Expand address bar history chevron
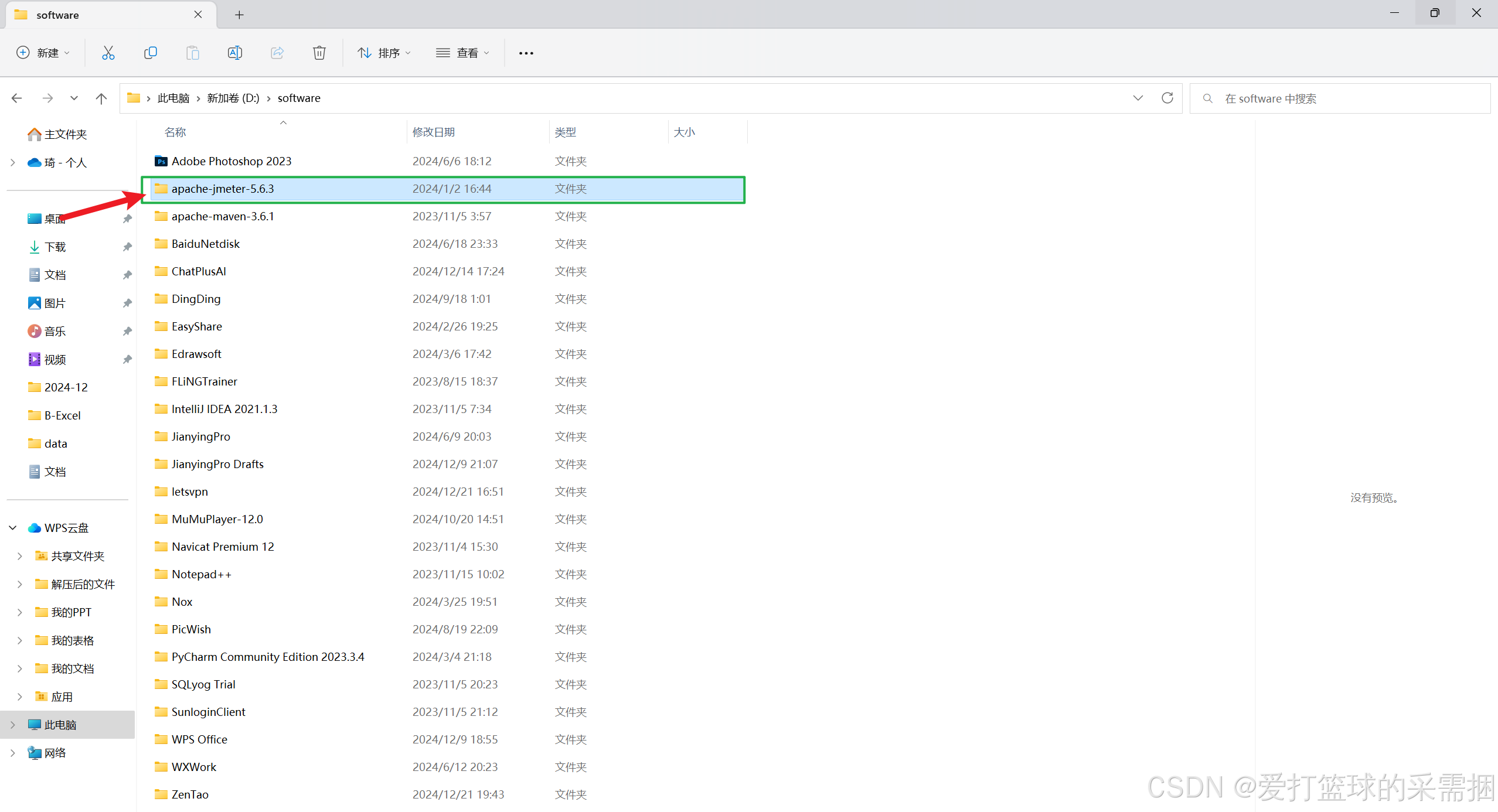Screen dimensions: 1498x812 pos(1138,98)
